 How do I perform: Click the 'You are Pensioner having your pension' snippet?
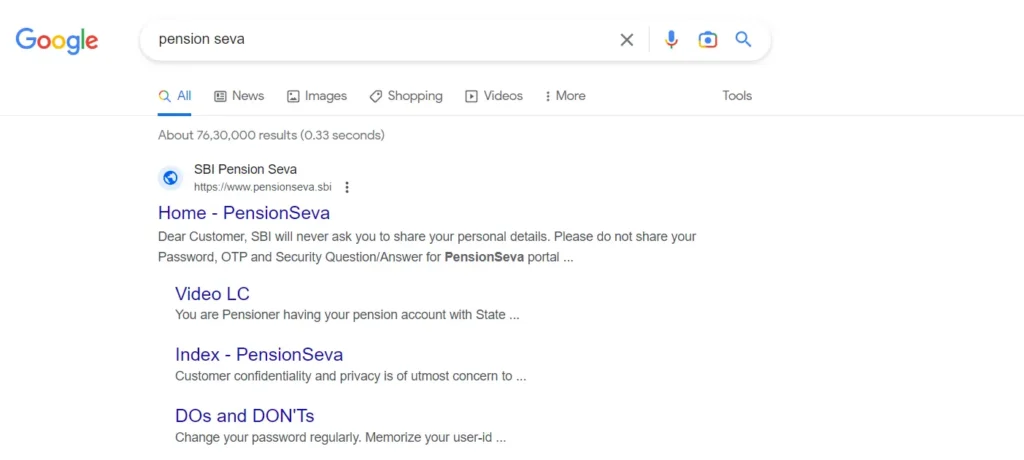(x=347, y=315)
